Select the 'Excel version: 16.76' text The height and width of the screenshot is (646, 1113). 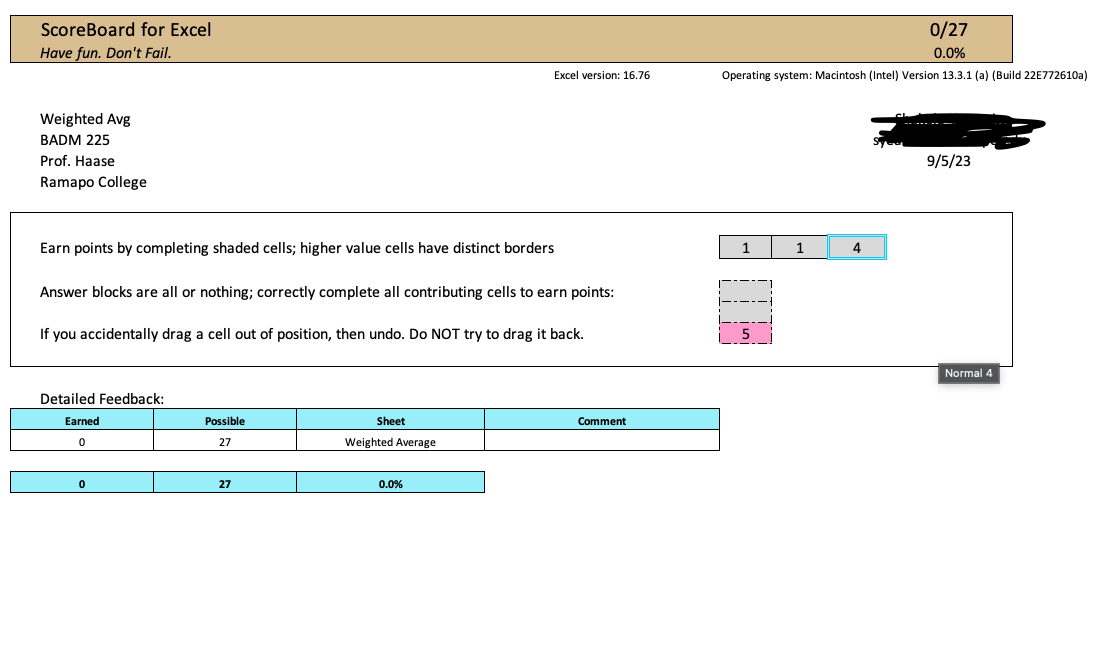point(602,75)
